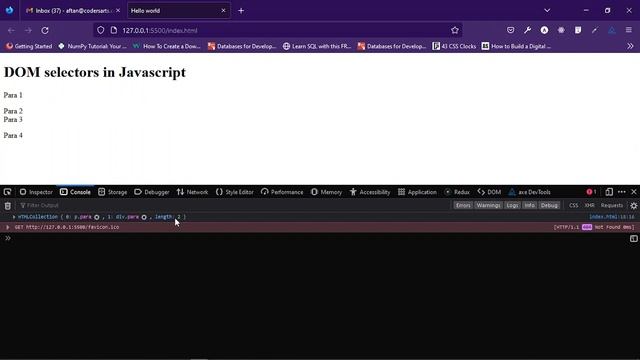This screenshot has height=360, width=640.
Task: Switch to the Storage panel
Action: point(112,192)
